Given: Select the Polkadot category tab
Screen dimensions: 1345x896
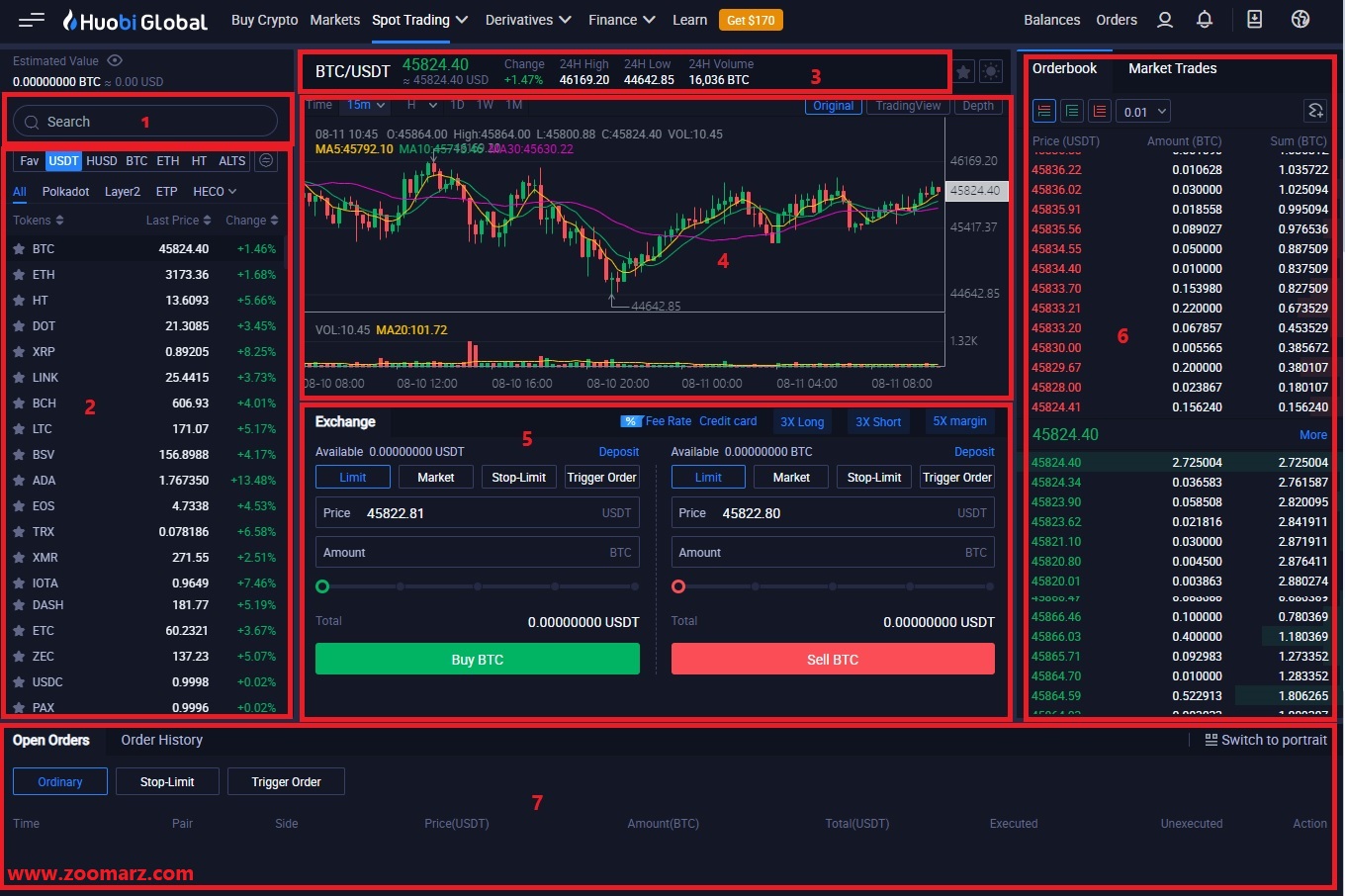Looking at the screenshot, I should click(66, 192).
